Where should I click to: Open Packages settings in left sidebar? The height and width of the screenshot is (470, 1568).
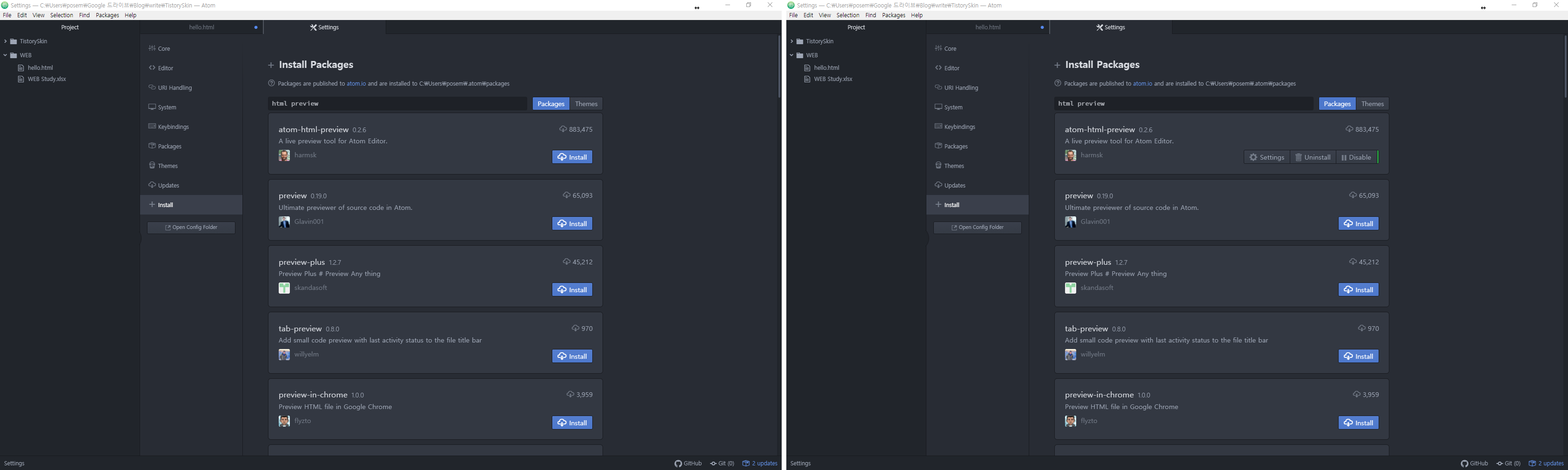pos(191,146)
